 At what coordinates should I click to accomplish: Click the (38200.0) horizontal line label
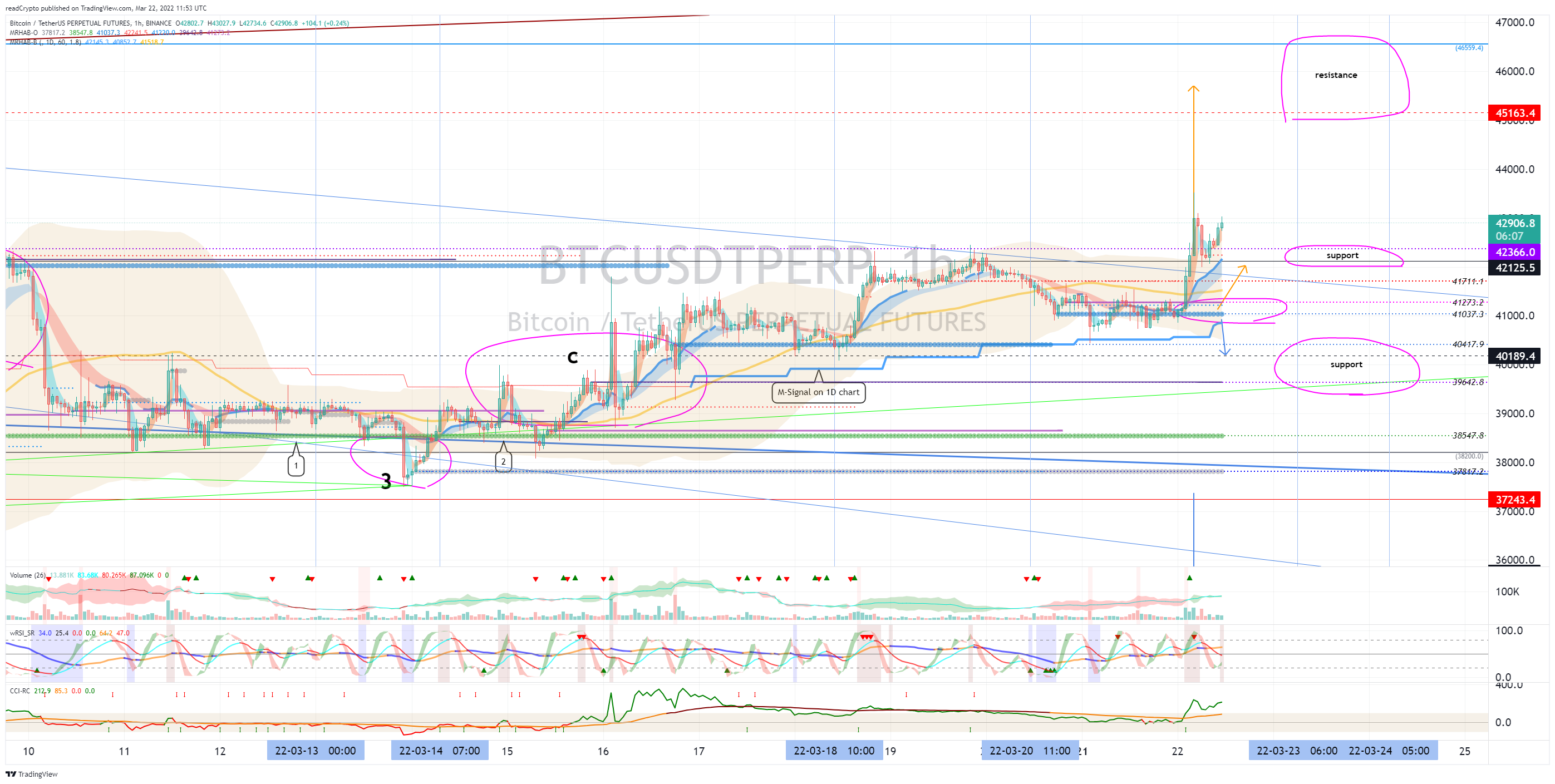(x=1469, y=456)
